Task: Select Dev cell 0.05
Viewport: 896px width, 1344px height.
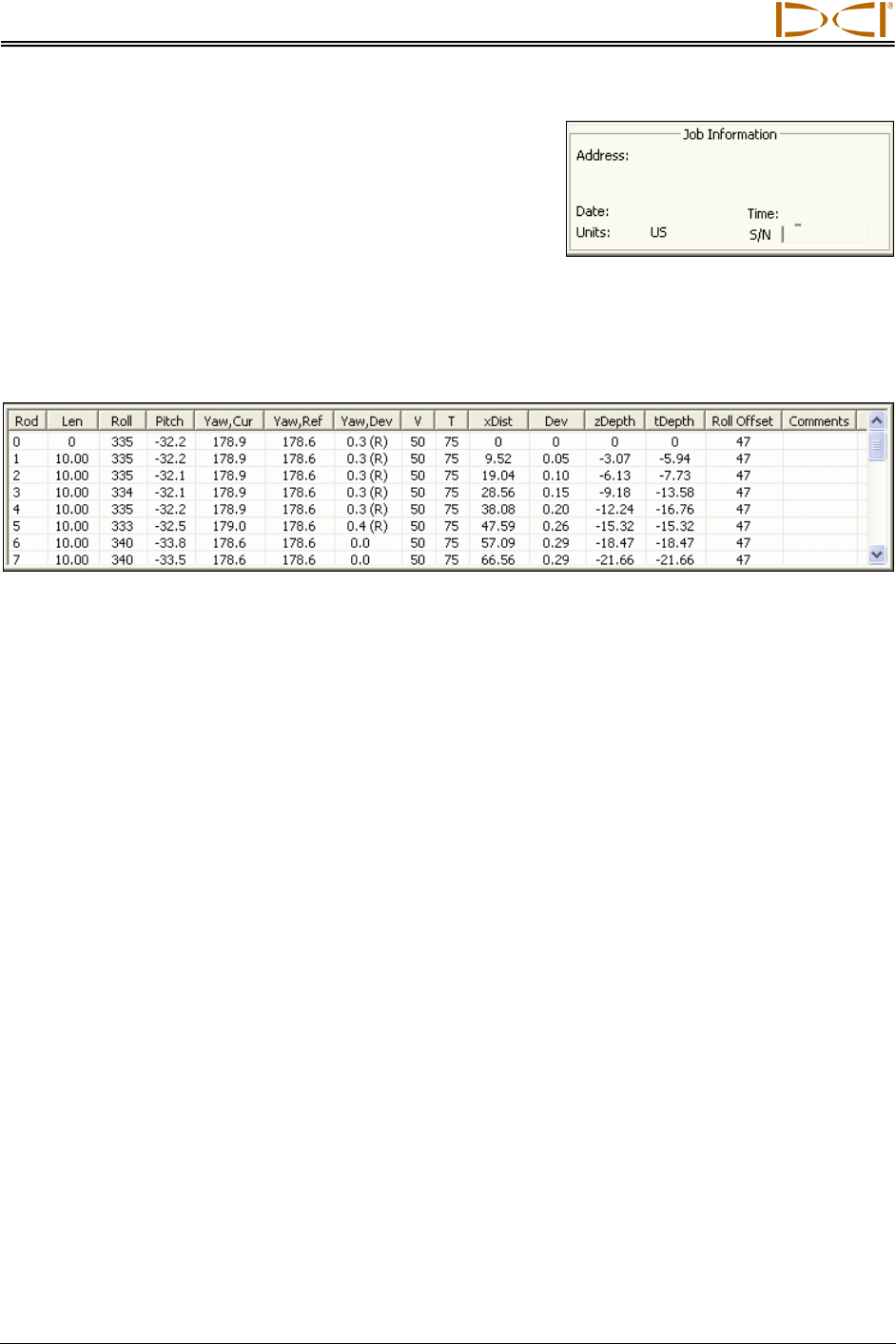Action: pyautogui.click(x=556, y=458)
